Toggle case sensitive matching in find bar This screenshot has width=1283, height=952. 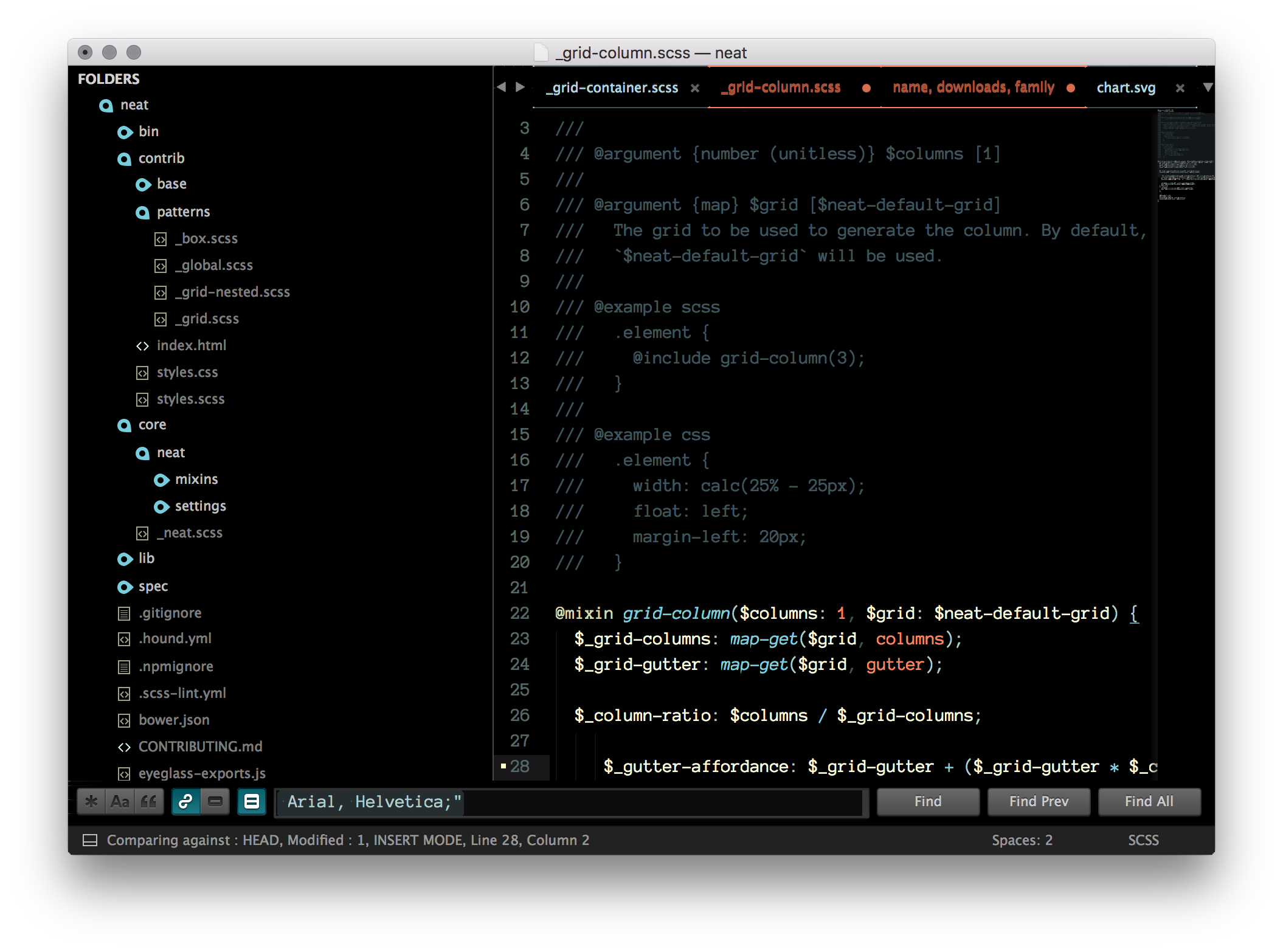click(119, 801)
